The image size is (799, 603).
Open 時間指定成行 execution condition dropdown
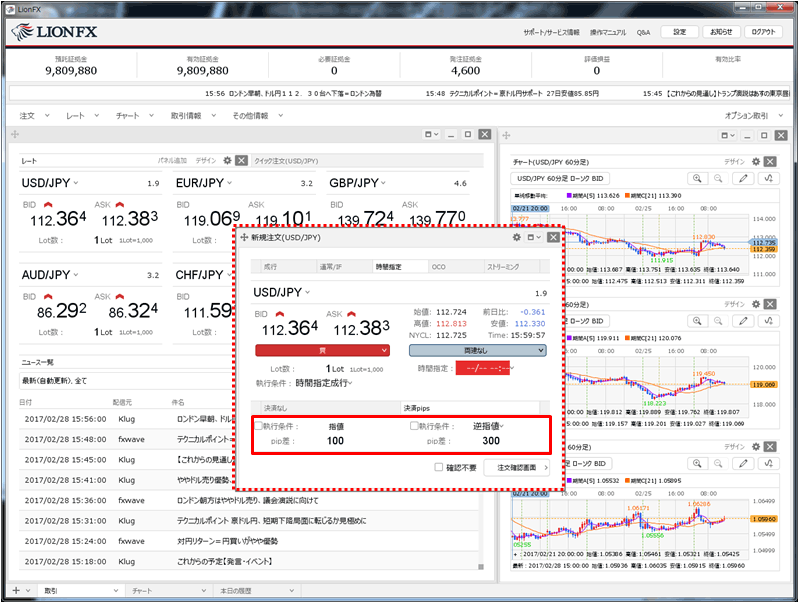(x=324, y=383)
